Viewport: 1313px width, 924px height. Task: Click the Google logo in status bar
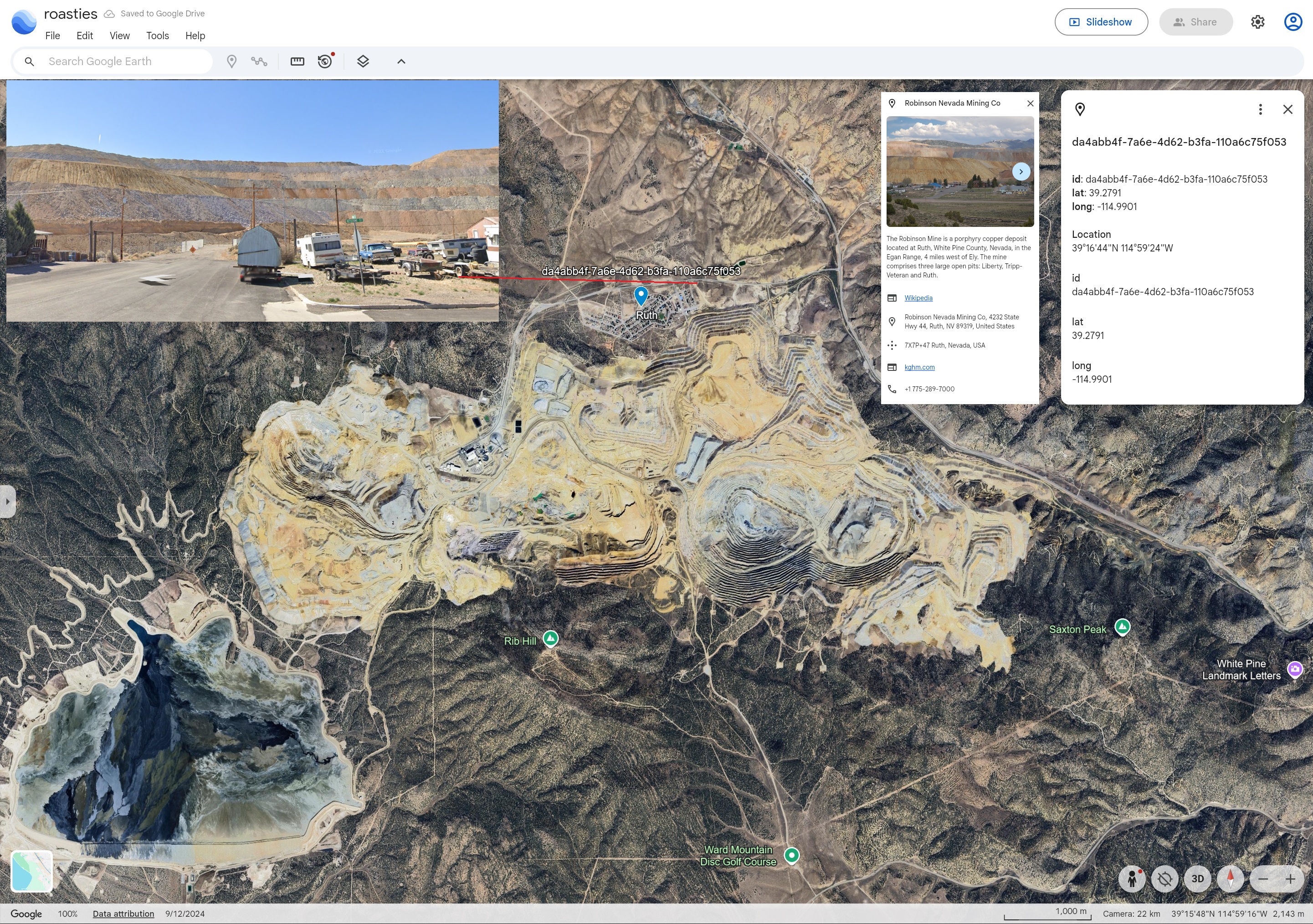coord(26,914)
